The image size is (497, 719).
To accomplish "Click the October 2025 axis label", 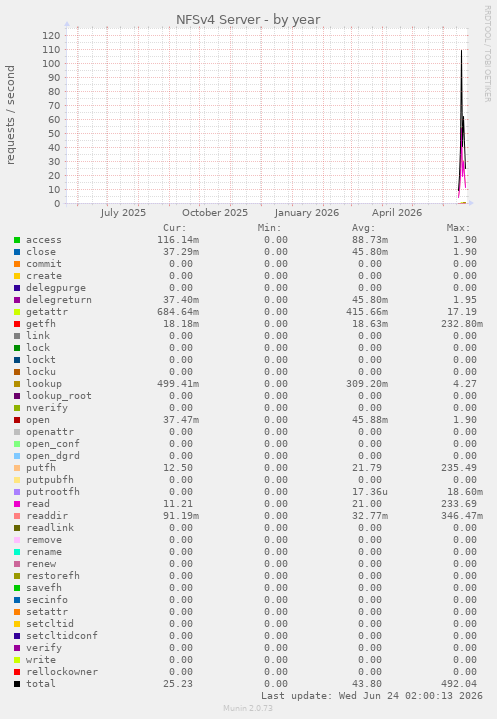I will (215, 213).
